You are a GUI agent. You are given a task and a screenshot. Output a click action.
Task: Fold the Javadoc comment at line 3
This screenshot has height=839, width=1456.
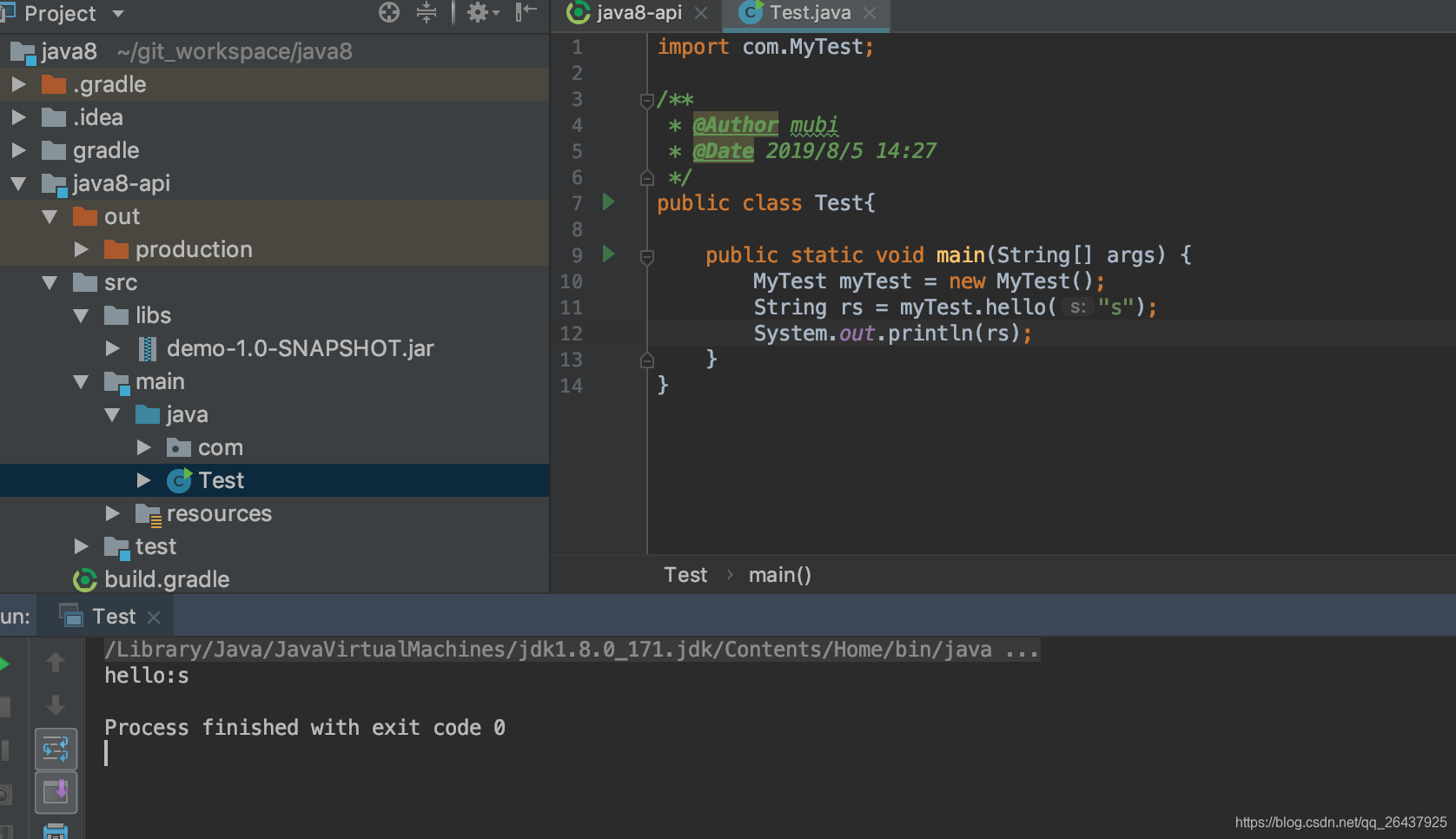(x=647, y=101)
